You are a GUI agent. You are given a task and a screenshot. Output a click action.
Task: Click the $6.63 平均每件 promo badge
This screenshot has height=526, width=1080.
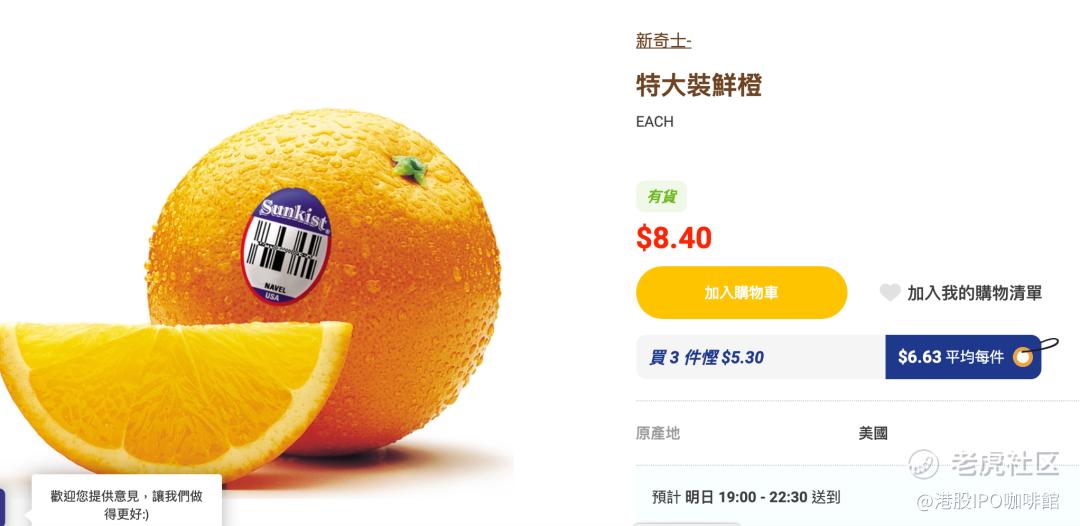click(963, 357)
